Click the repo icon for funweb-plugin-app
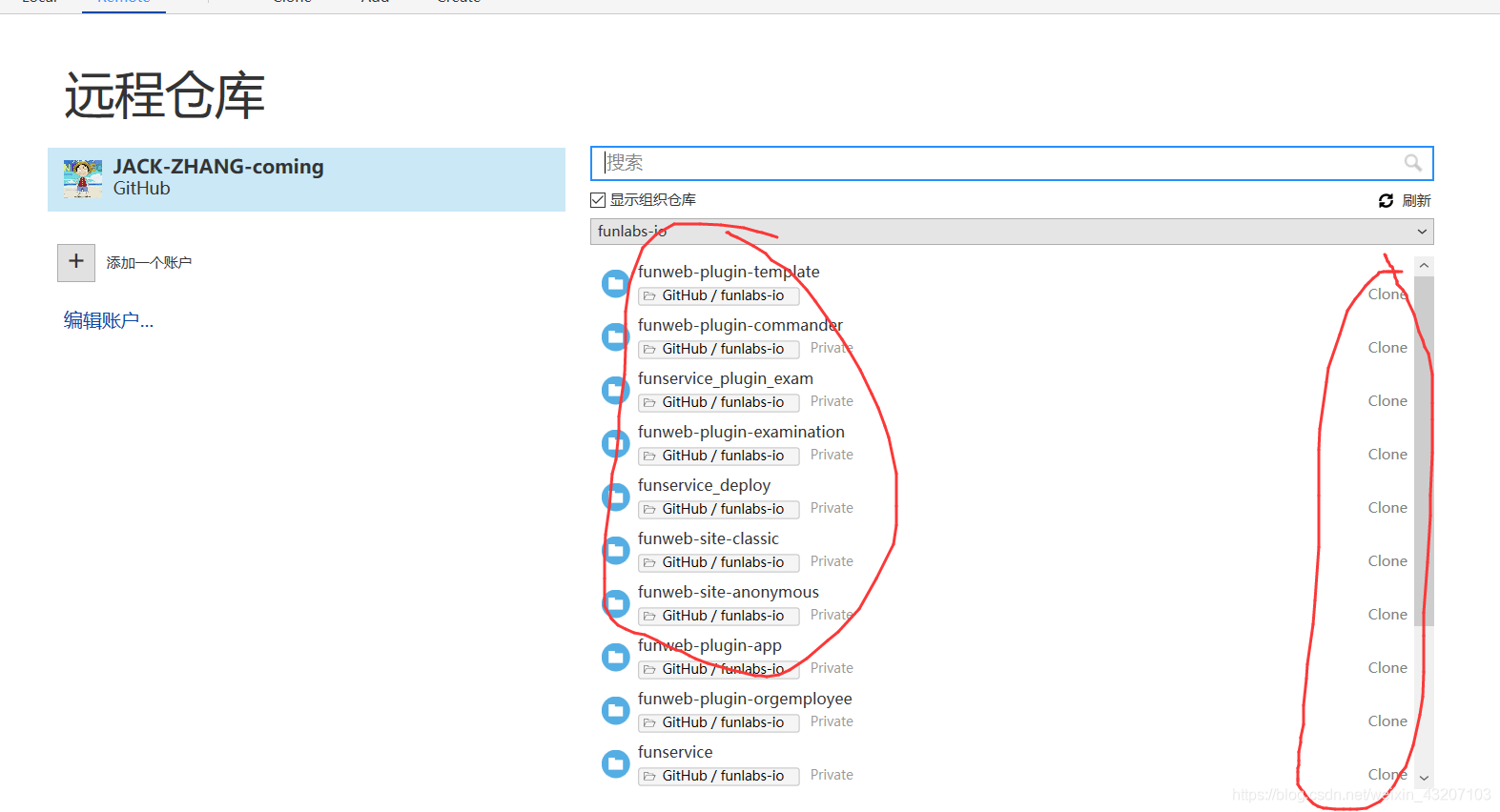 click(616, 657)
